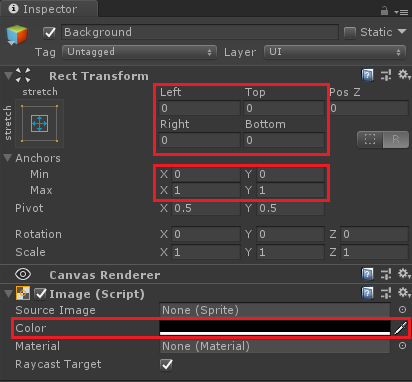Click Anchors Max Y field
The image size is (412, 382).
pyautogui.click(x=290, y=190)
